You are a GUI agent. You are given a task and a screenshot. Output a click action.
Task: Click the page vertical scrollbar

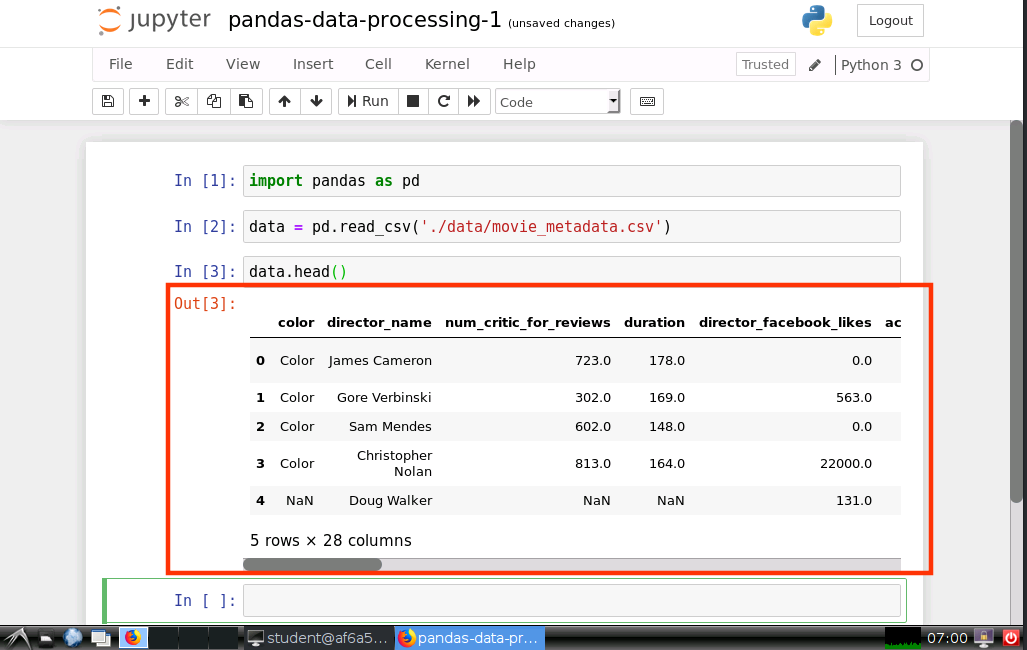[1016, 312]
